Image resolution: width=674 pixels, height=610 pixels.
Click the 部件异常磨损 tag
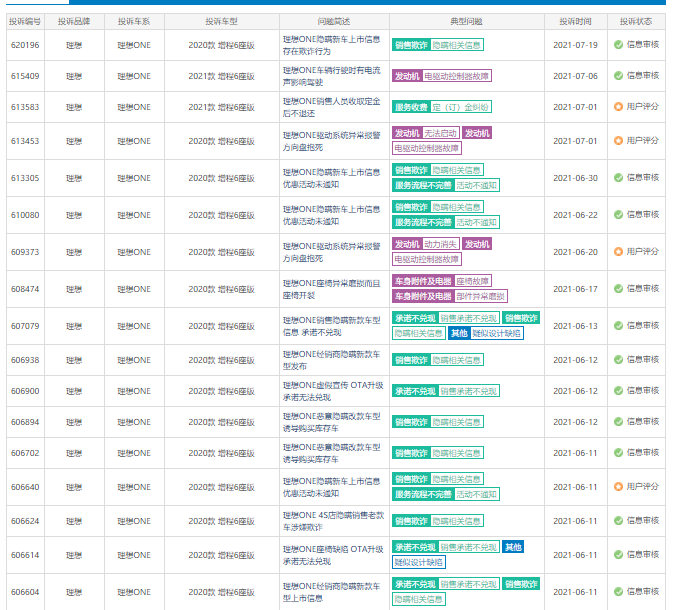point(481,296)
